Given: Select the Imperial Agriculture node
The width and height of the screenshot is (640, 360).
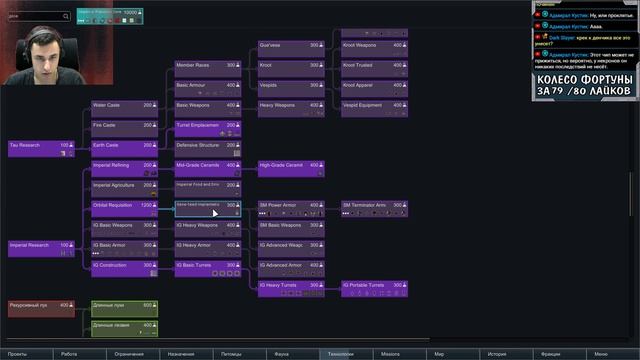Looking at the screenshot, I should click(124, 189).
